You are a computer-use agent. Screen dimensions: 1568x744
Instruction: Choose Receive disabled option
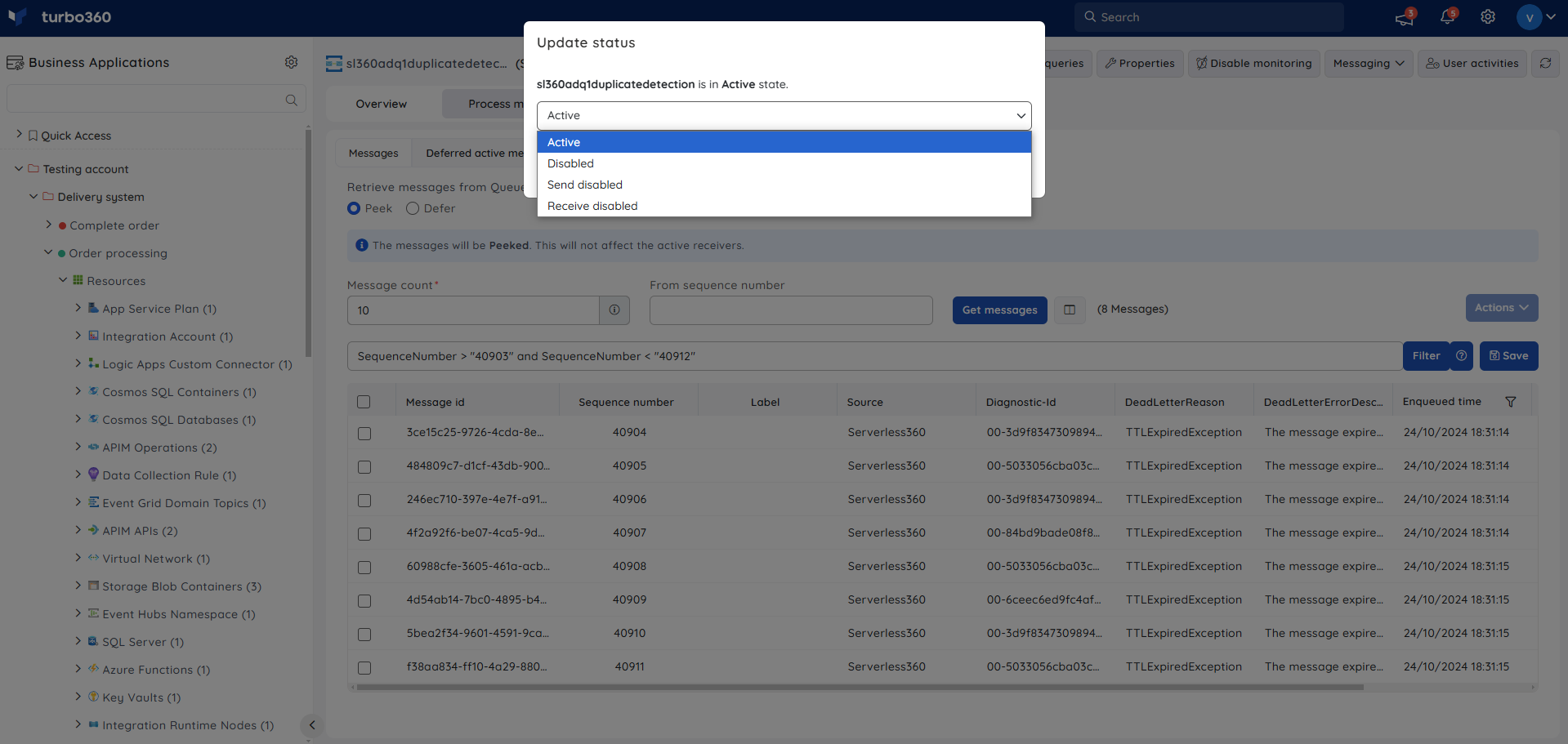[x=784, y=206]
